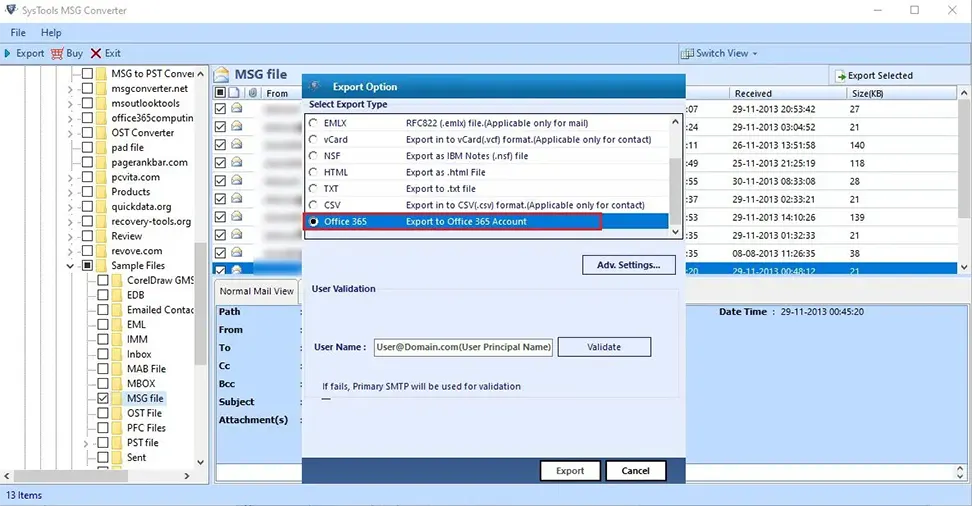This screenshot has height=506, width=972.
Task: Click the folder icon next to pcvita.com
Action: click(x=102, y=177)
